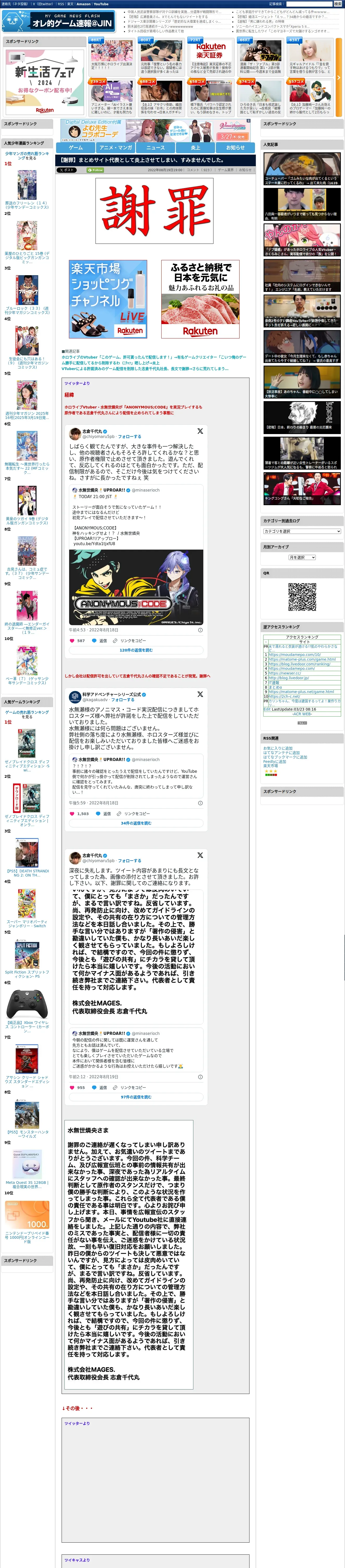345x1568 pixels.
Task: Click 楽天市場 link in RSS section
Action: (x=270, y=765)
